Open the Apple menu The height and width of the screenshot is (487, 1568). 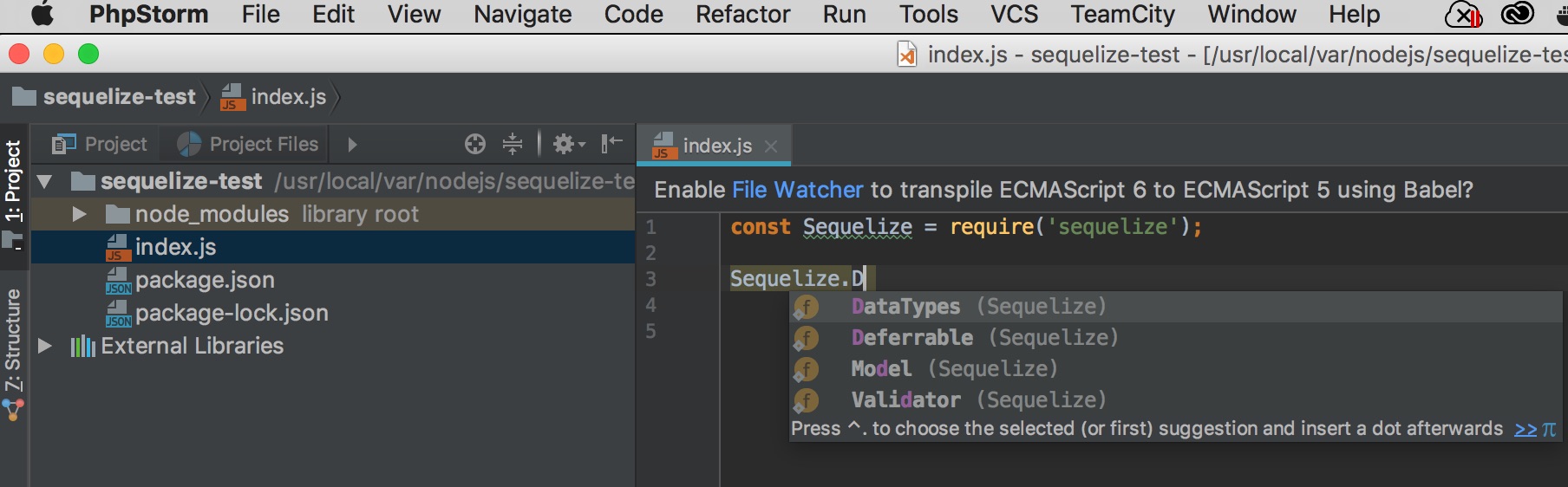click(42, 14)
